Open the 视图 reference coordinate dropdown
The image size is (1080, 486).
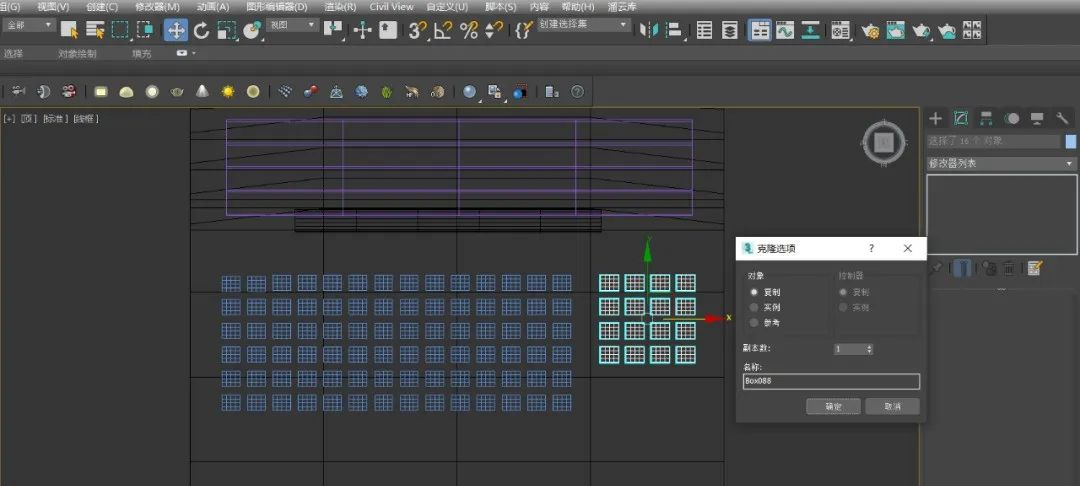(x=293, y=25)
